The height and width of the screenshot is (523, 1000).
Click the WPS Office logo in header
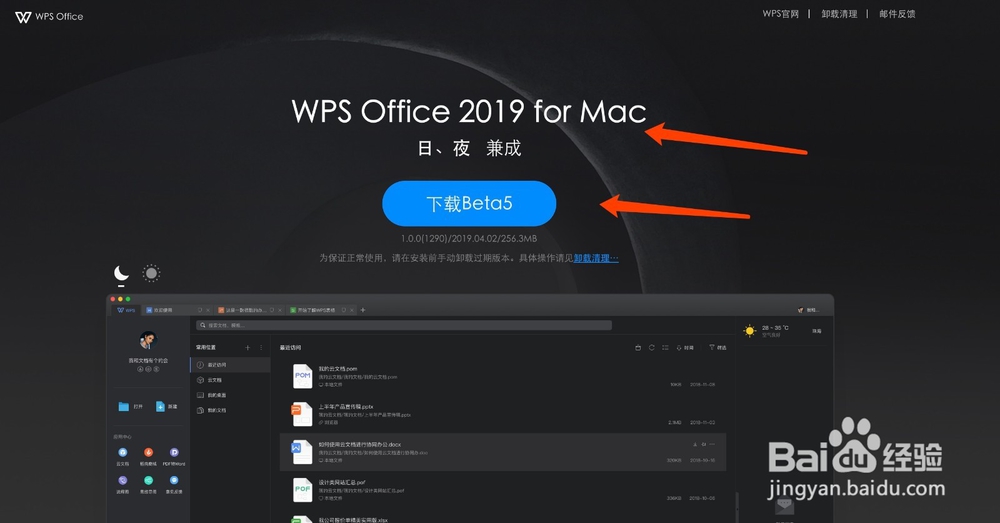pos(49,17)
